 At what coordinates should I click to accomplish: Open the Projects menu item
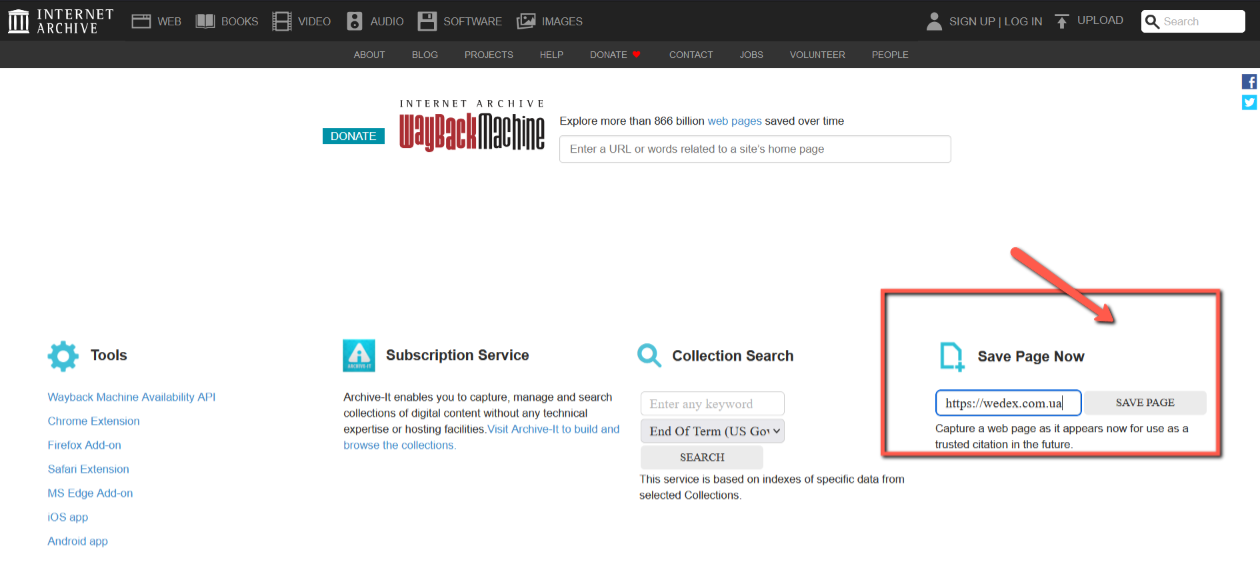(x=489, y=55)
